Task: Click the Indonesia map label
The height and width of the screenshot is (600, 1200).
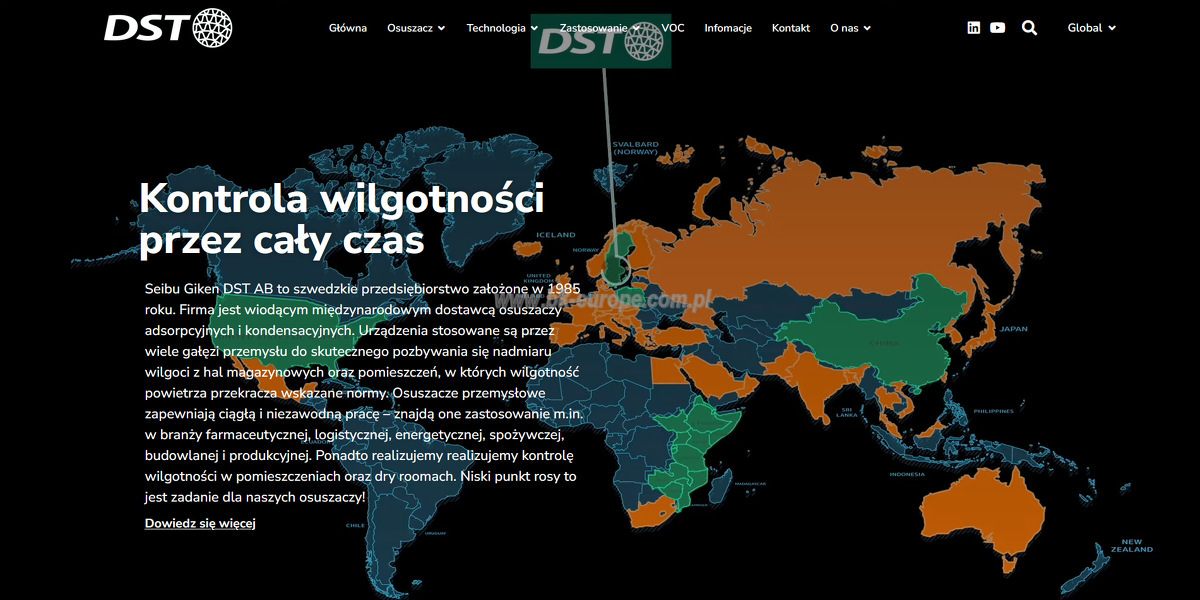Action: pos(907,474)
